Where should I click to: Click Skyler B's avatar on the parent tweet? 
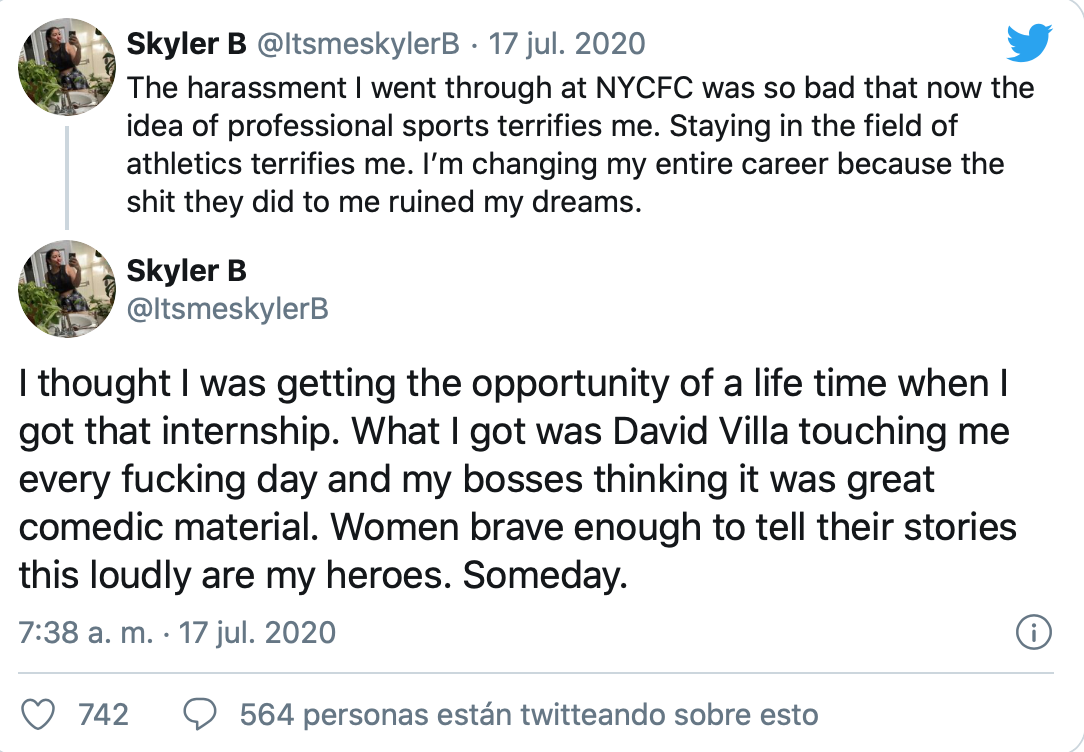[67, 59]
